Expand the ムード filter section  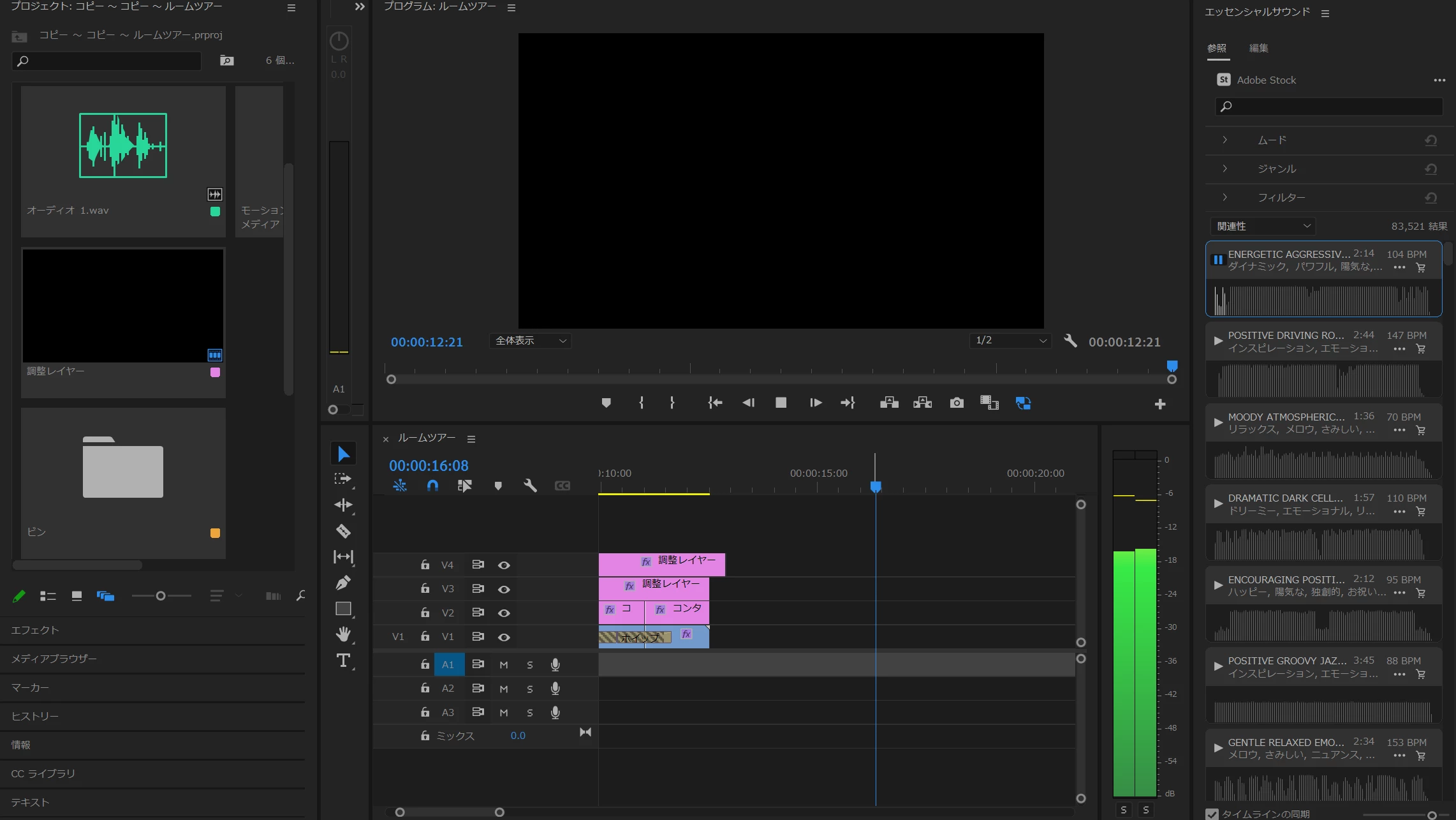click(x=1224, y=140)
